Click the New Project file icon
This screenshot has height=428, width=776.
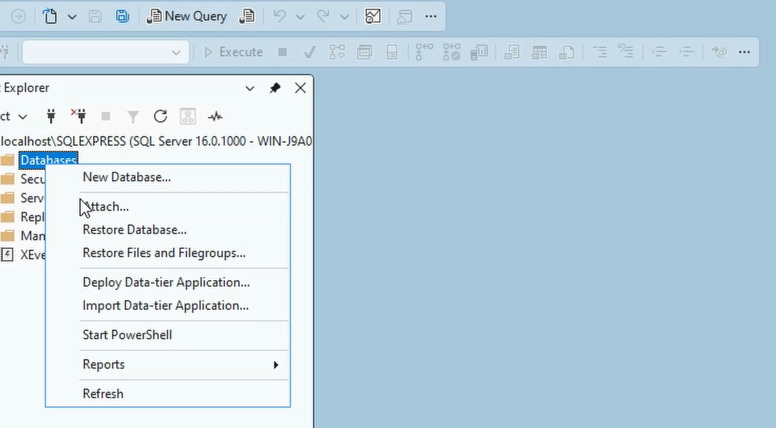coord(50,16)
